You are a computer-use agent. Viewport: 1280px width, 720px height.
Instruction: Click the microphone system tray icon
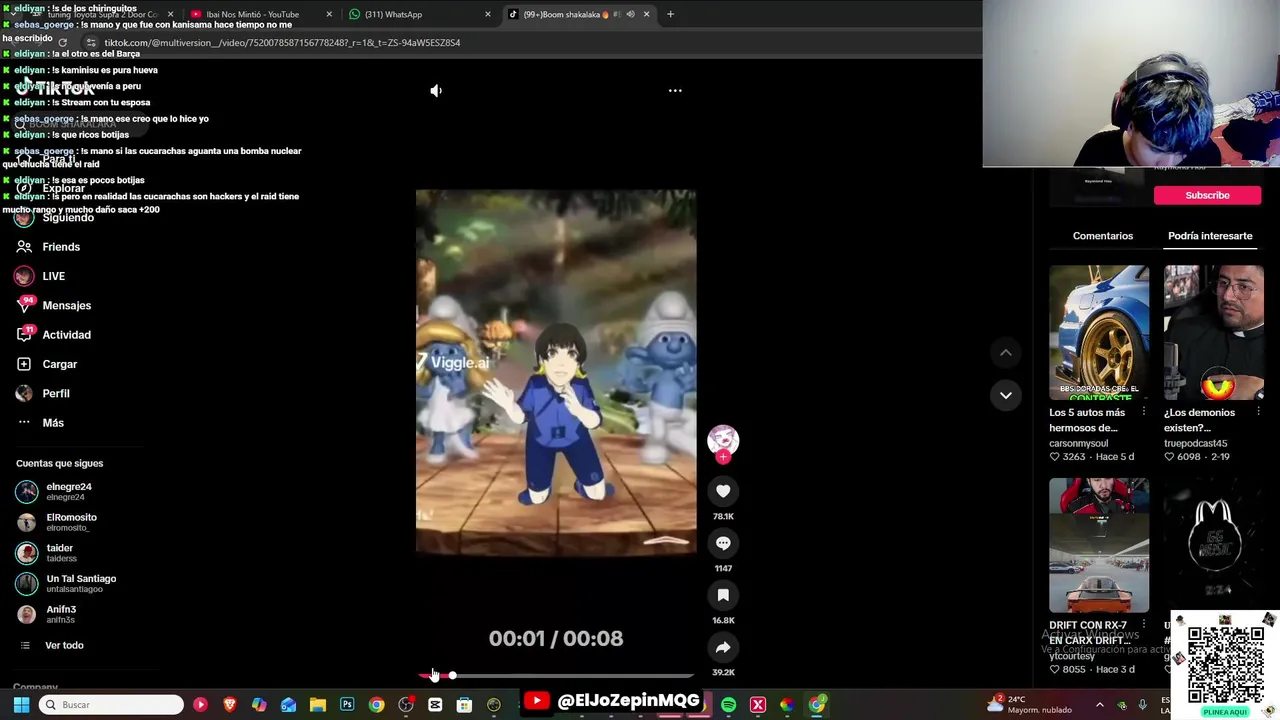tap(1142, 705)
